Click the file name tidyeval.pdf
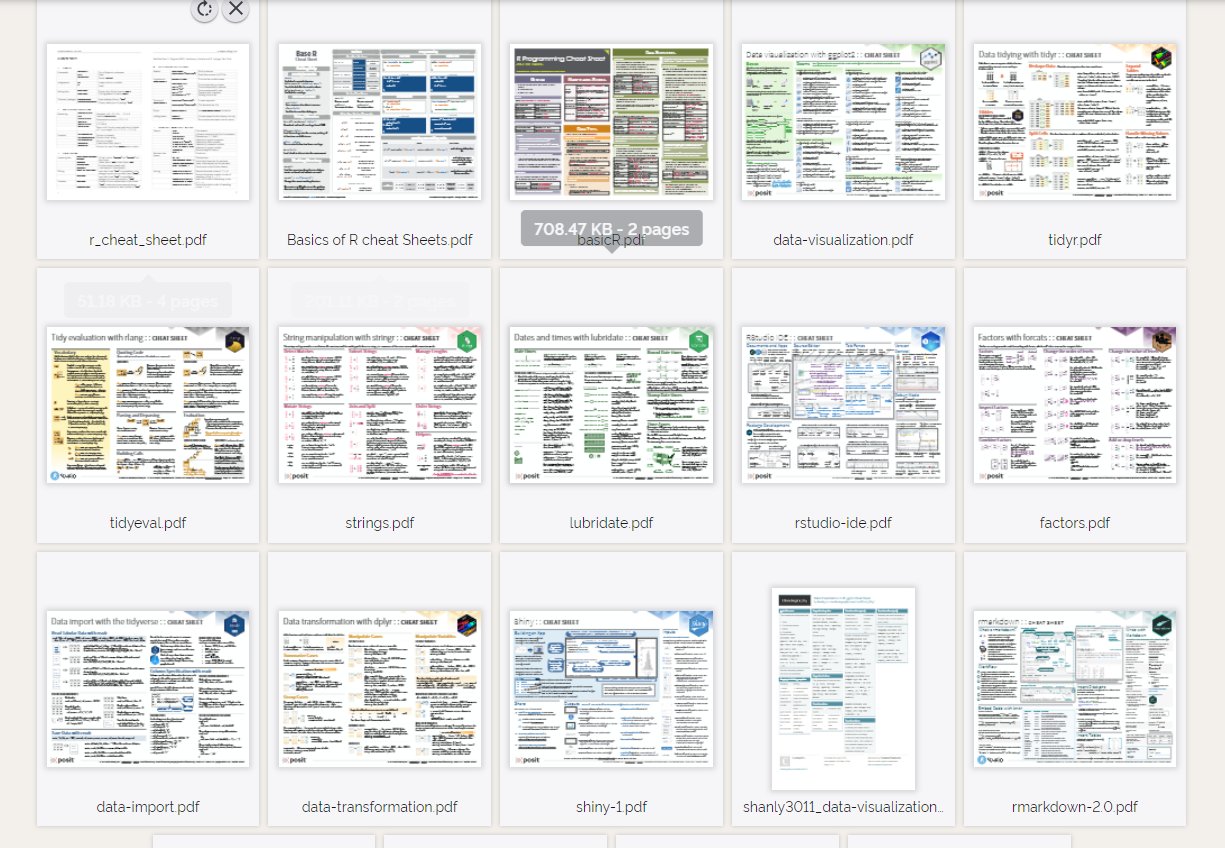This screenshot has width=1225, height=848. click(x=148, y=523)
